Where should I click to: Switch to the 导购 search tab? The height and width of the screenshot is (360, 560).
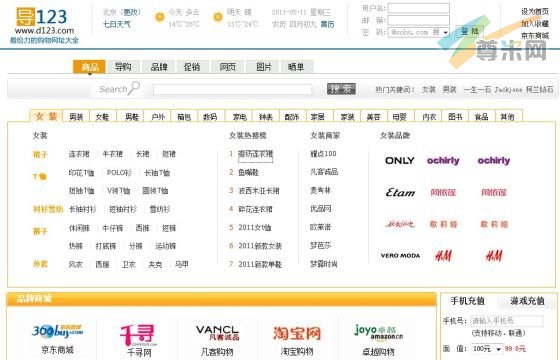(x=123, y=66)
